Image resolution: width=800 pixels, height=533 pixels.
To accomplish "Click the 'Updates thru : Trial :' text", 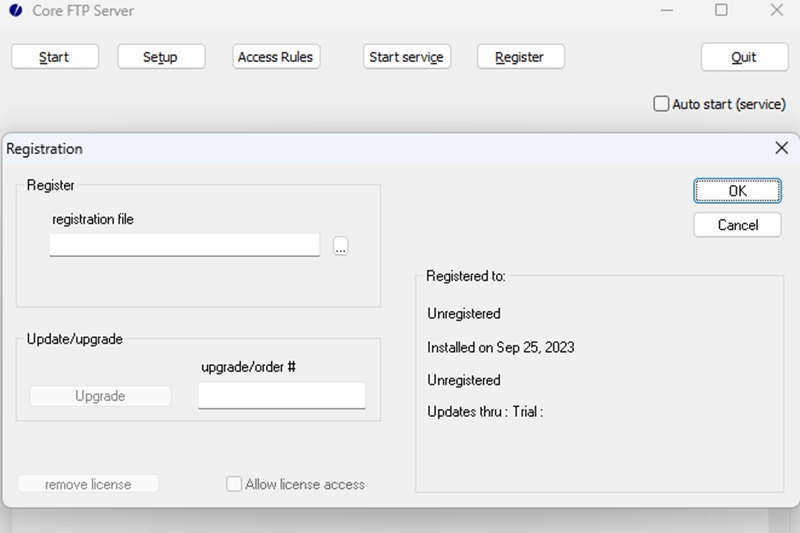I will (x=485, y=412).
